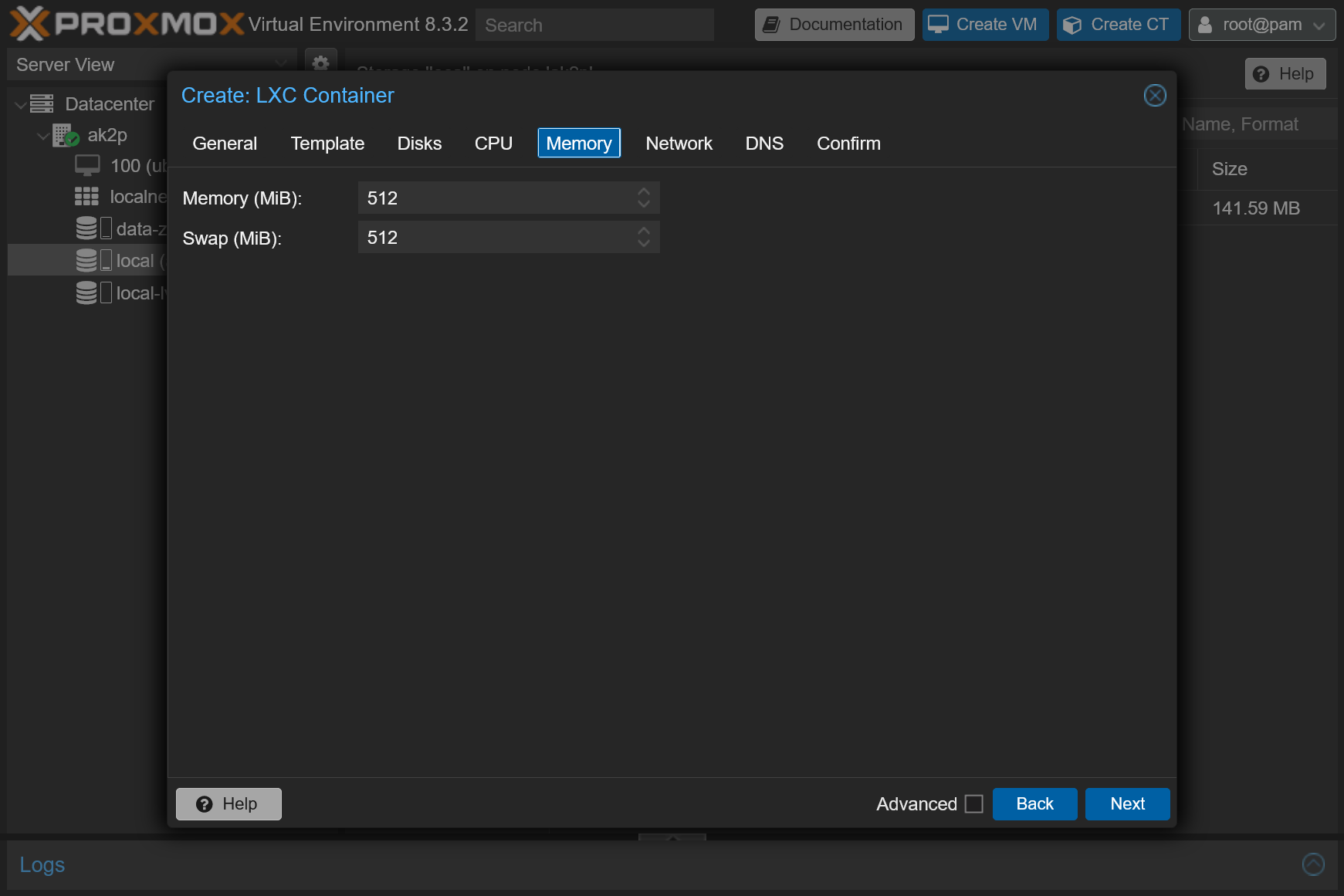Viewport: 1344px width, 896px height.
Task: Decrease the Memory (MiB) value with down arrow
Action: coord(644,205)
